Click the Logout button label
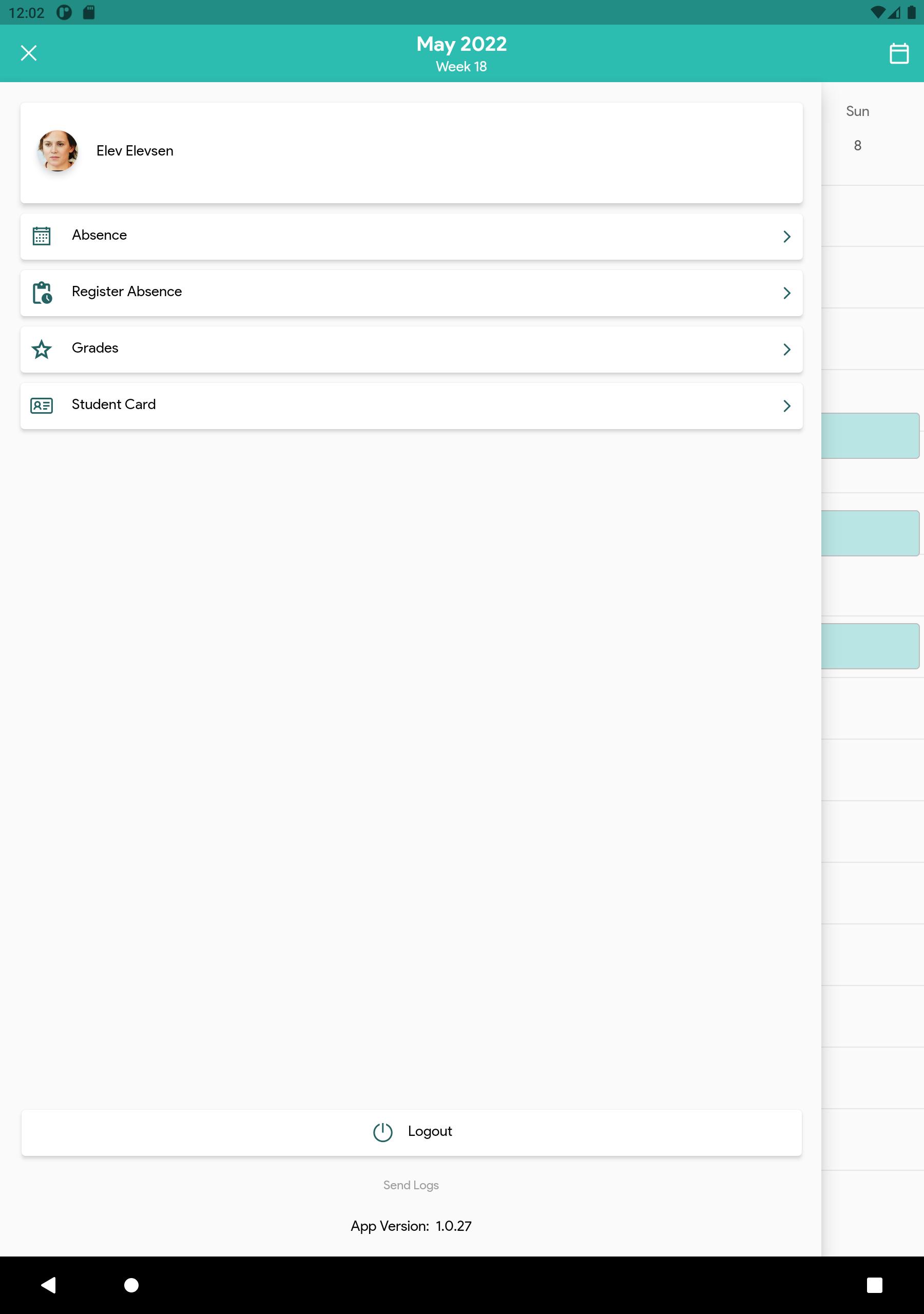The image size is (924, 1314). click(430, 1131)
